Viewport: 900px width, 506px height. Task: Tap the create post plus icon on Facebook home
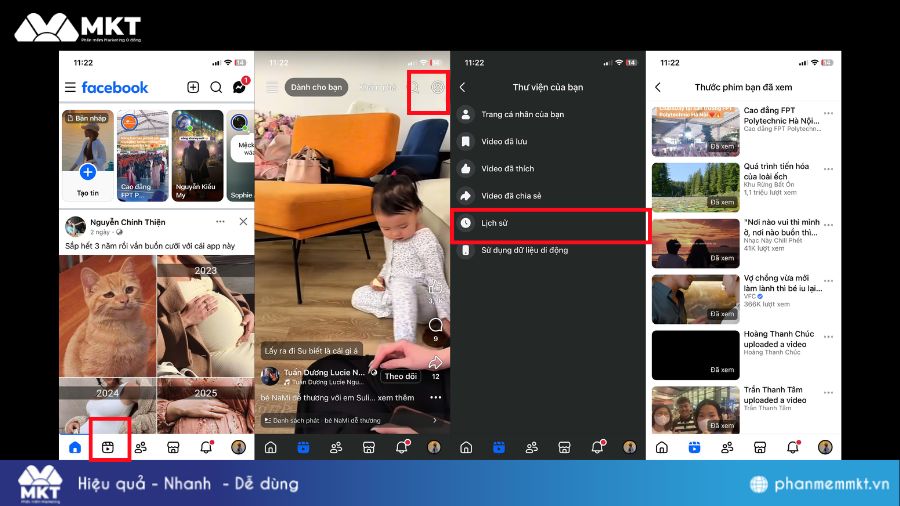pos(193,87)
